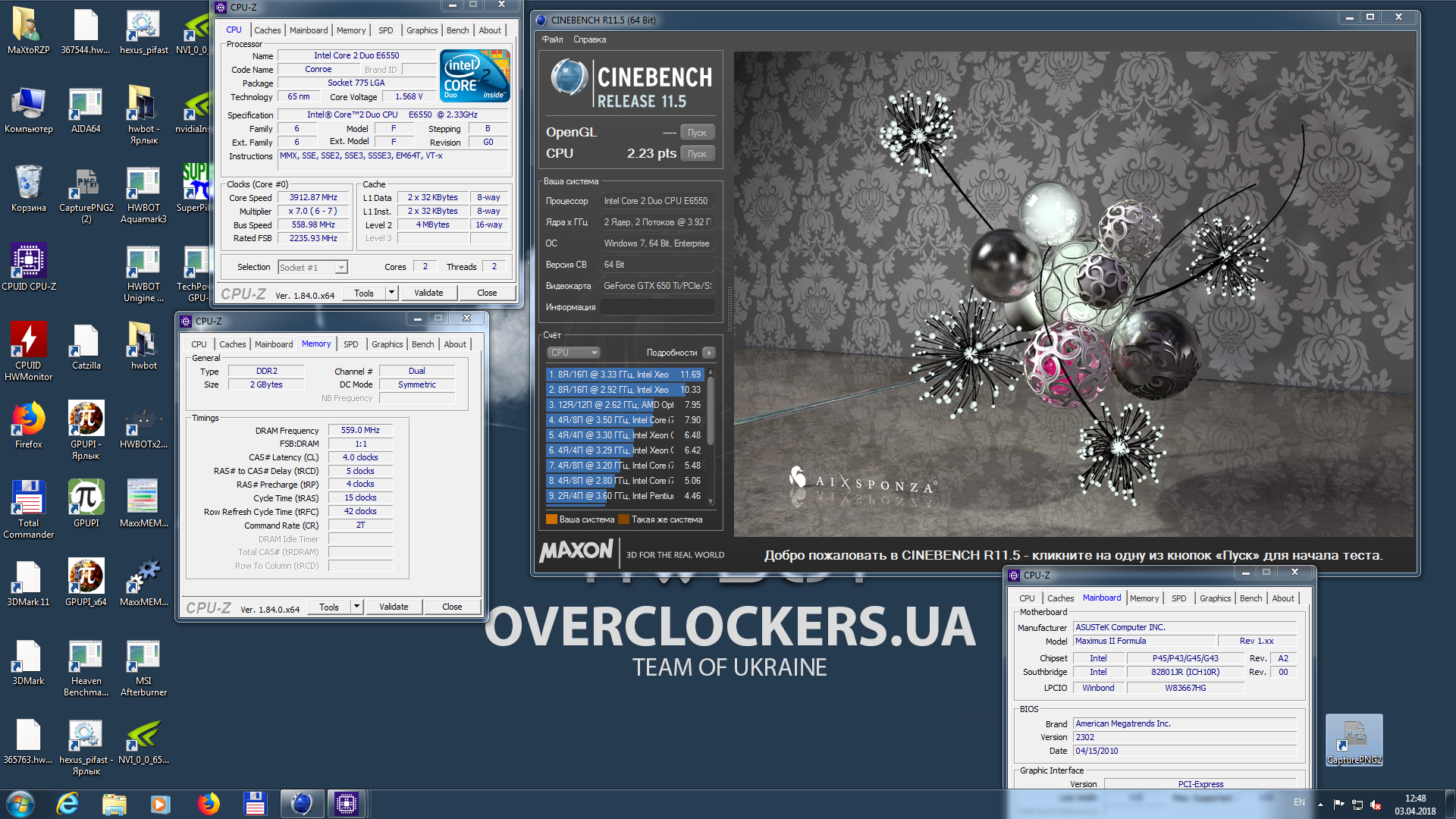Click the Cinebench rendered scene preview
1456x819 pixels.
(x=1073, y=294)
